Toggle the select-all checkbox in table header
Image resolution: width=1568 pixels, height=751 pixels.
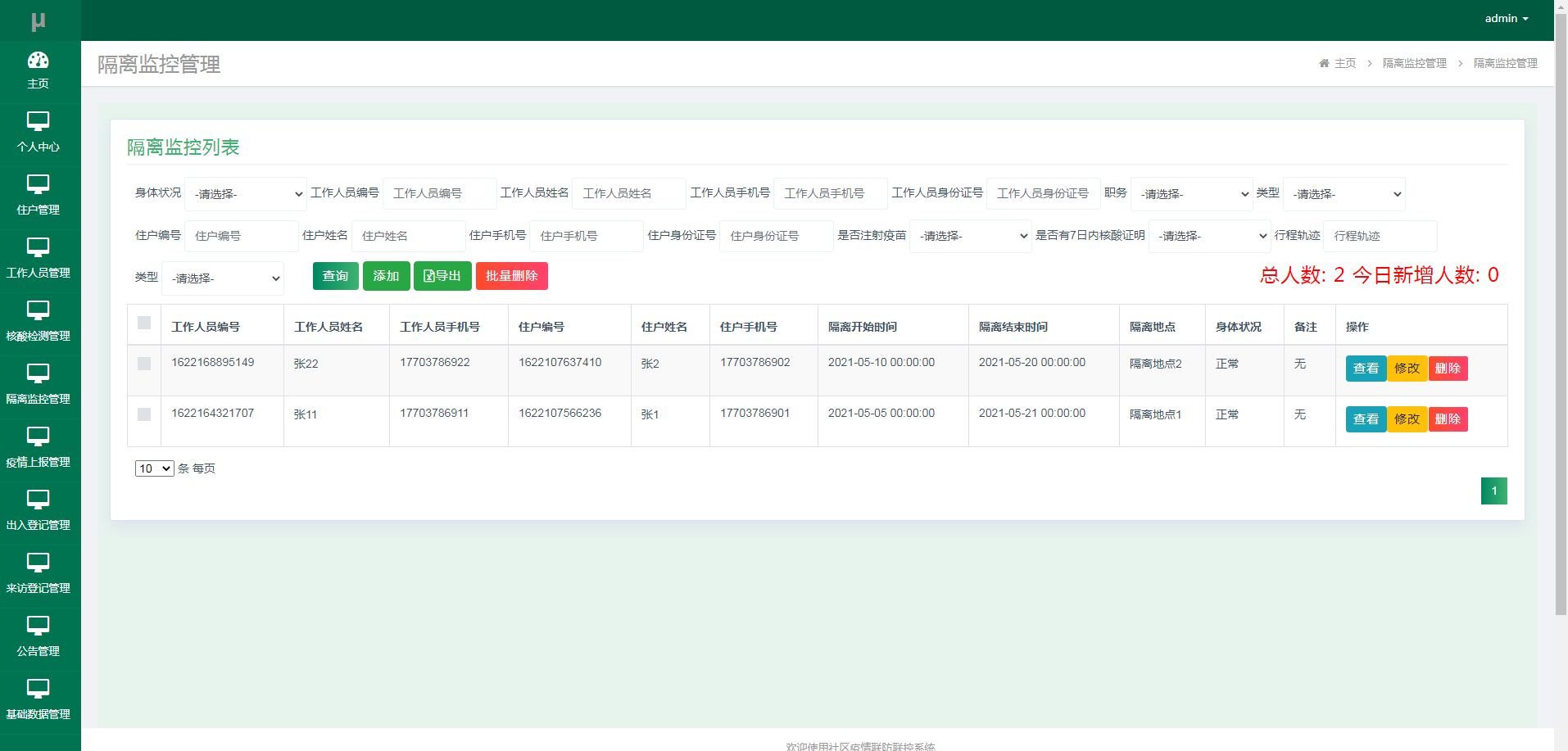click(x=144, y=323)
